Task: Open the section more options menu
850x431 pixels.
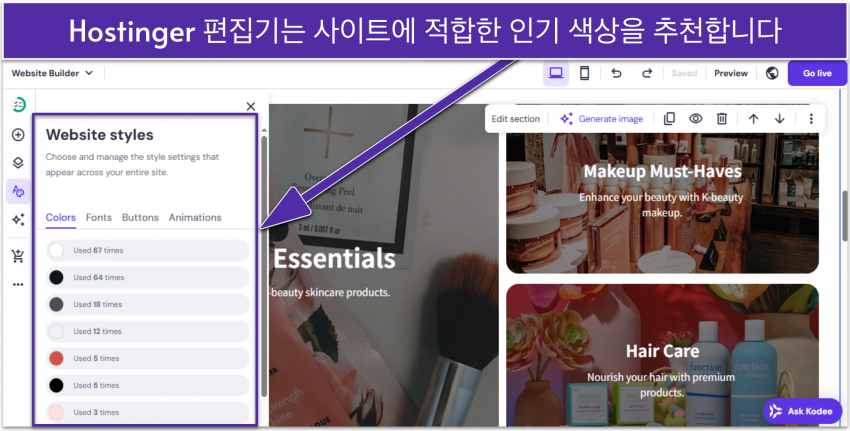Action: [x=811, y=119]
